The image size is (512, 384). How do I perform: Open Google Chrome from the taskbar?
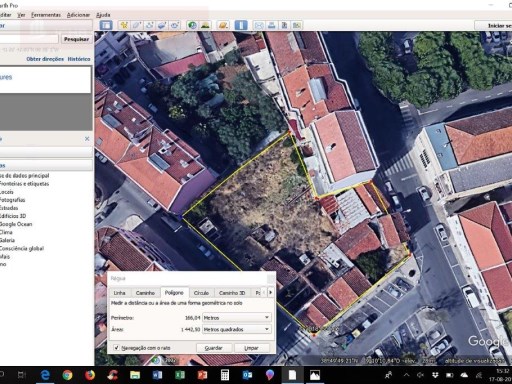(67, 375)
